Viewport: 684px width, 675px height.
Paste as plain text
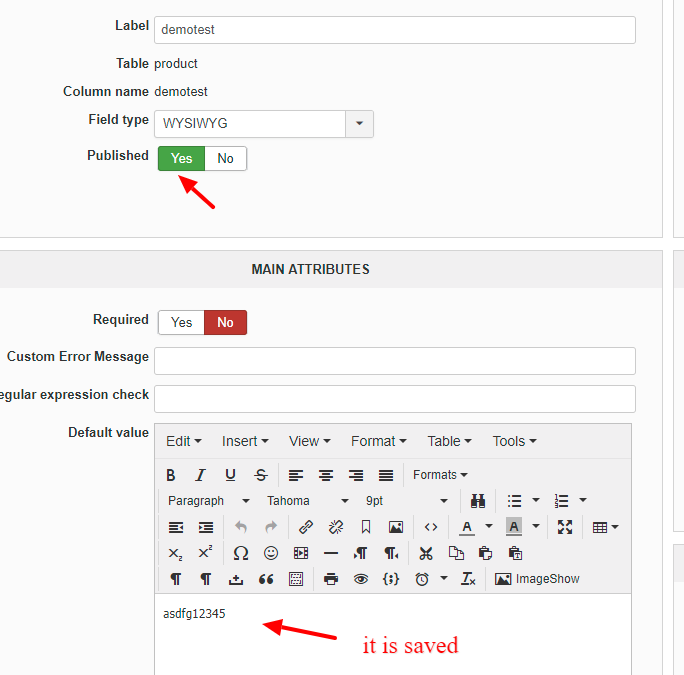pos(516,553)
